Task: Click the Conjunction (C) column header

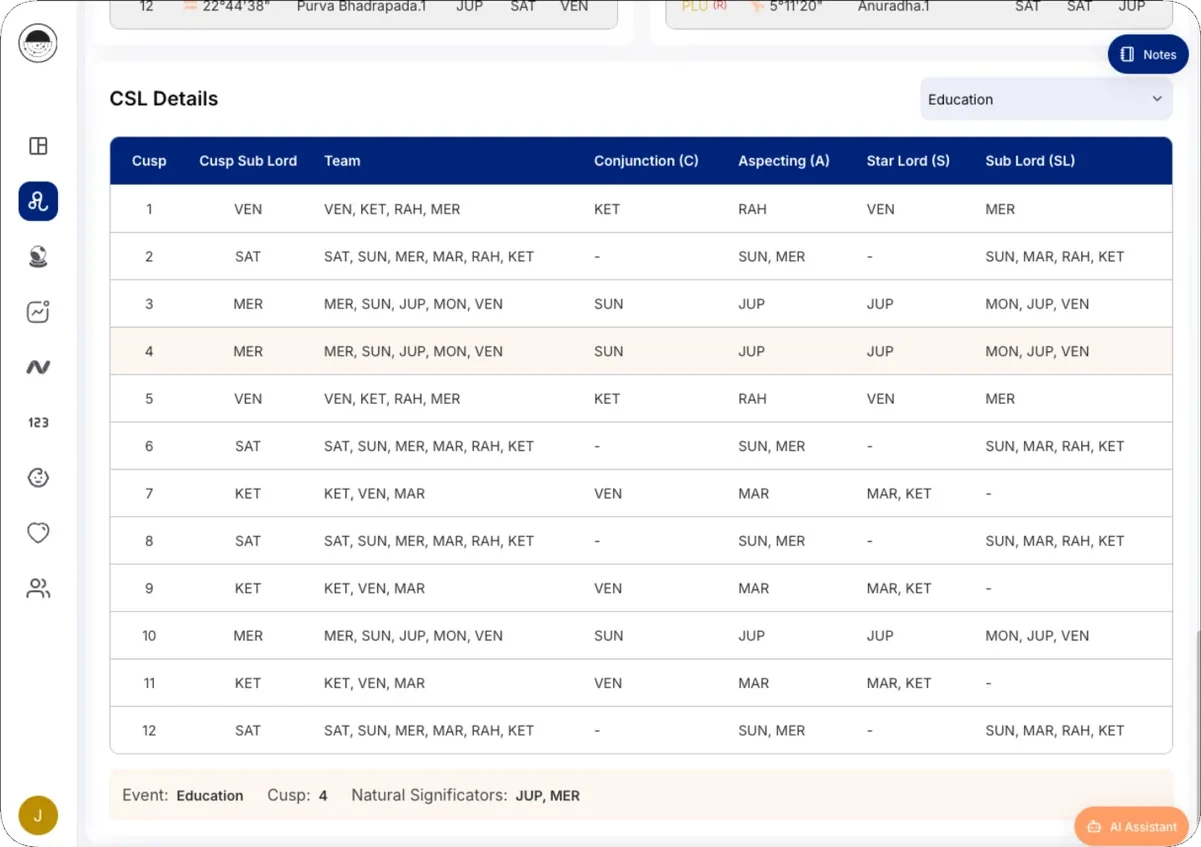Action: click(x=646, y=161)
